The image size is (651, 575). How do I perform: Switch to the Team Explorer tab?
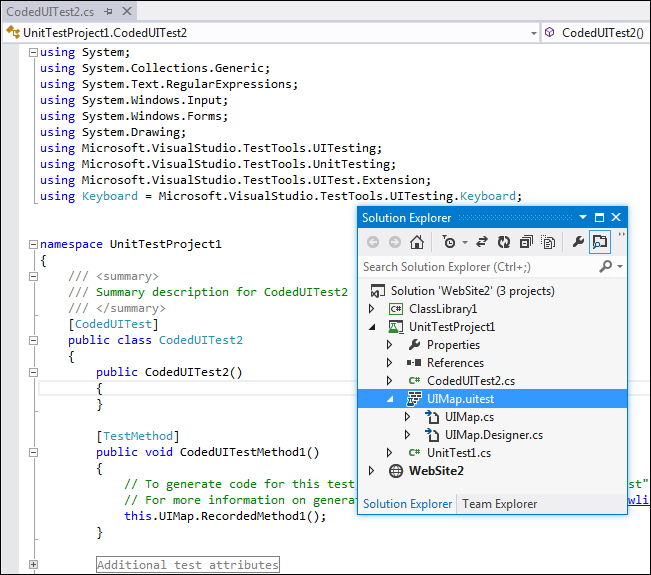click(x=499, y=504)
